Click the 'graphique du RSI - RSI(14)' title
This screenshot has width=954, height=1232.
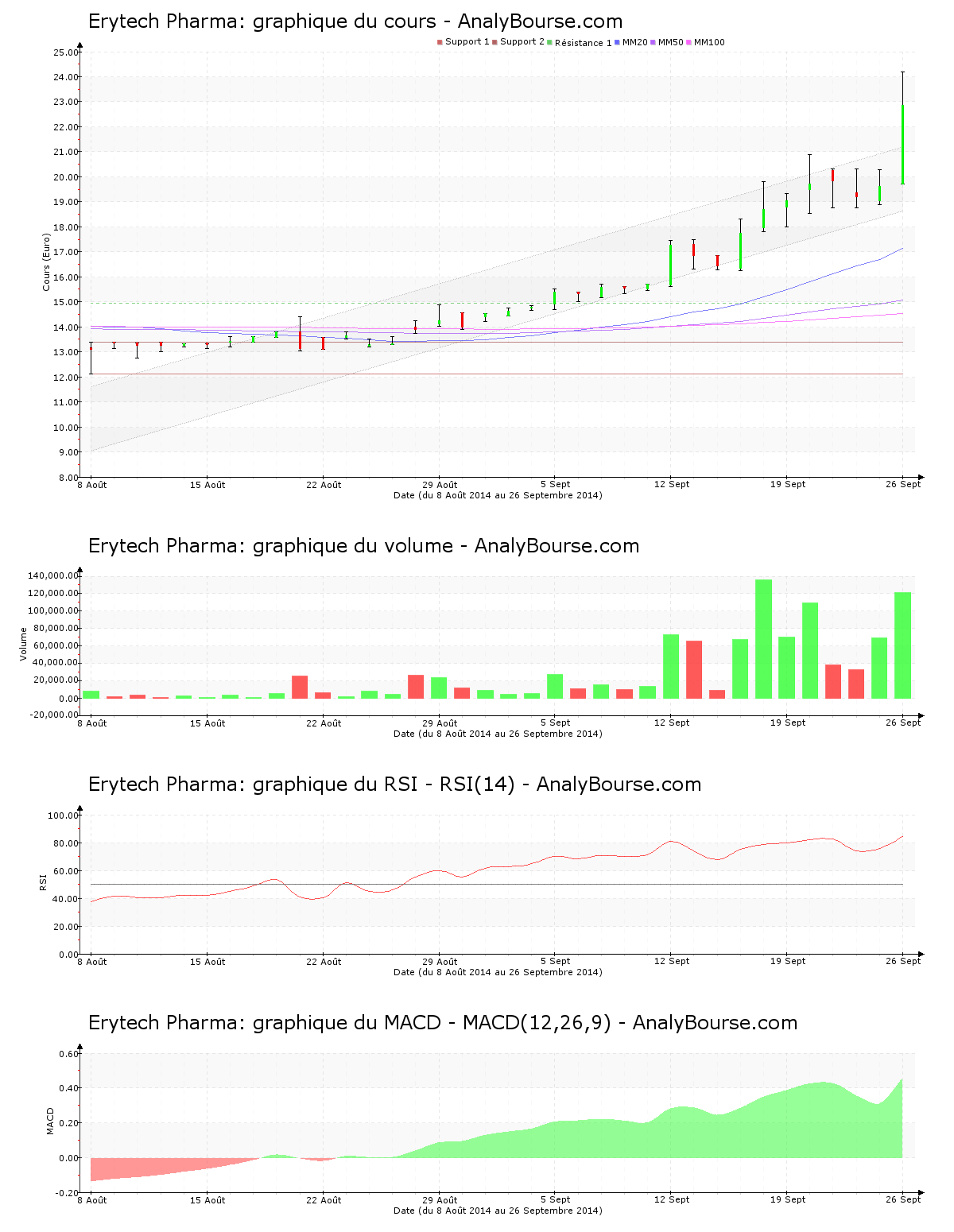pyautogui.click(x=395, y=785)
